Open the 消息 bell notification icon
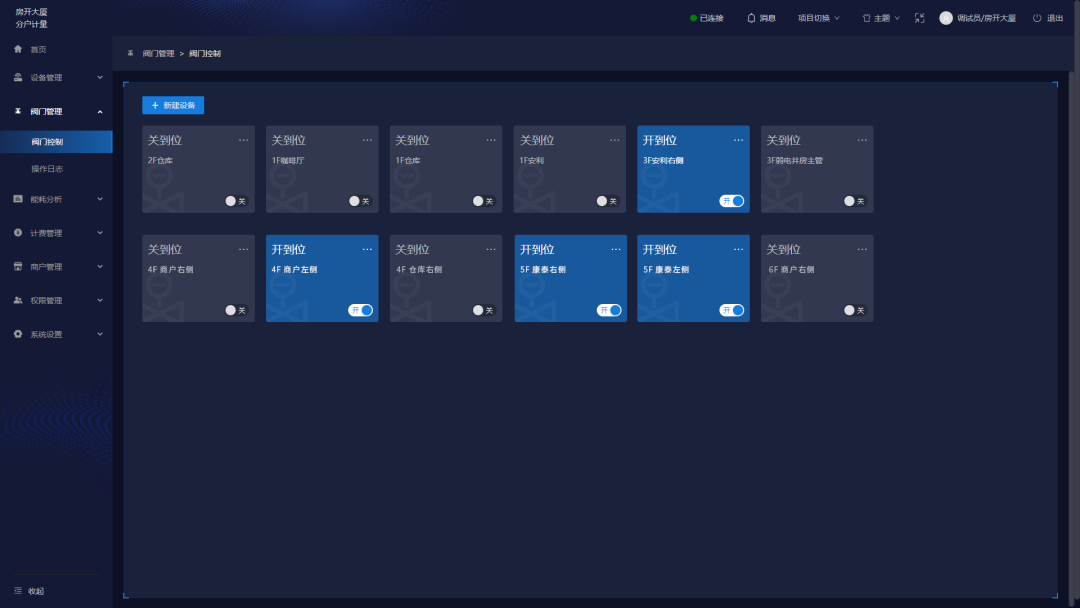Image resolution: width=1080 pixels, height=608 pixels. tap(751, 18)
